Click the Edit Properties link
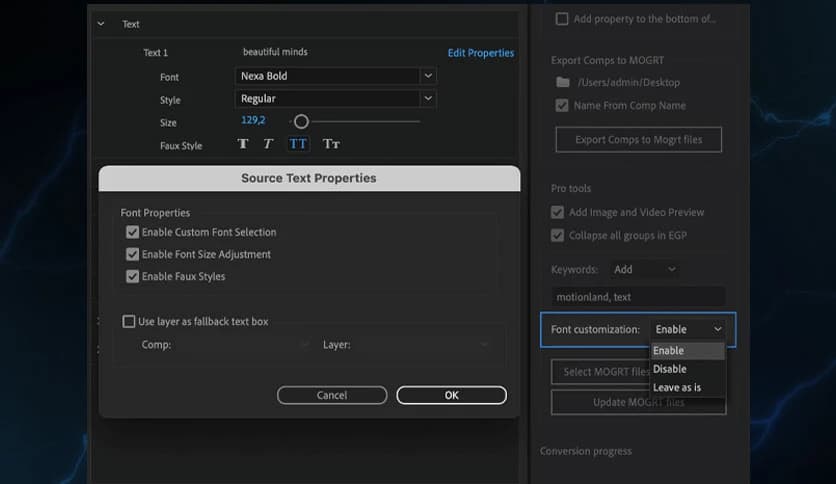Viewport: 836px width, 484px height. (x=481, y=53)
